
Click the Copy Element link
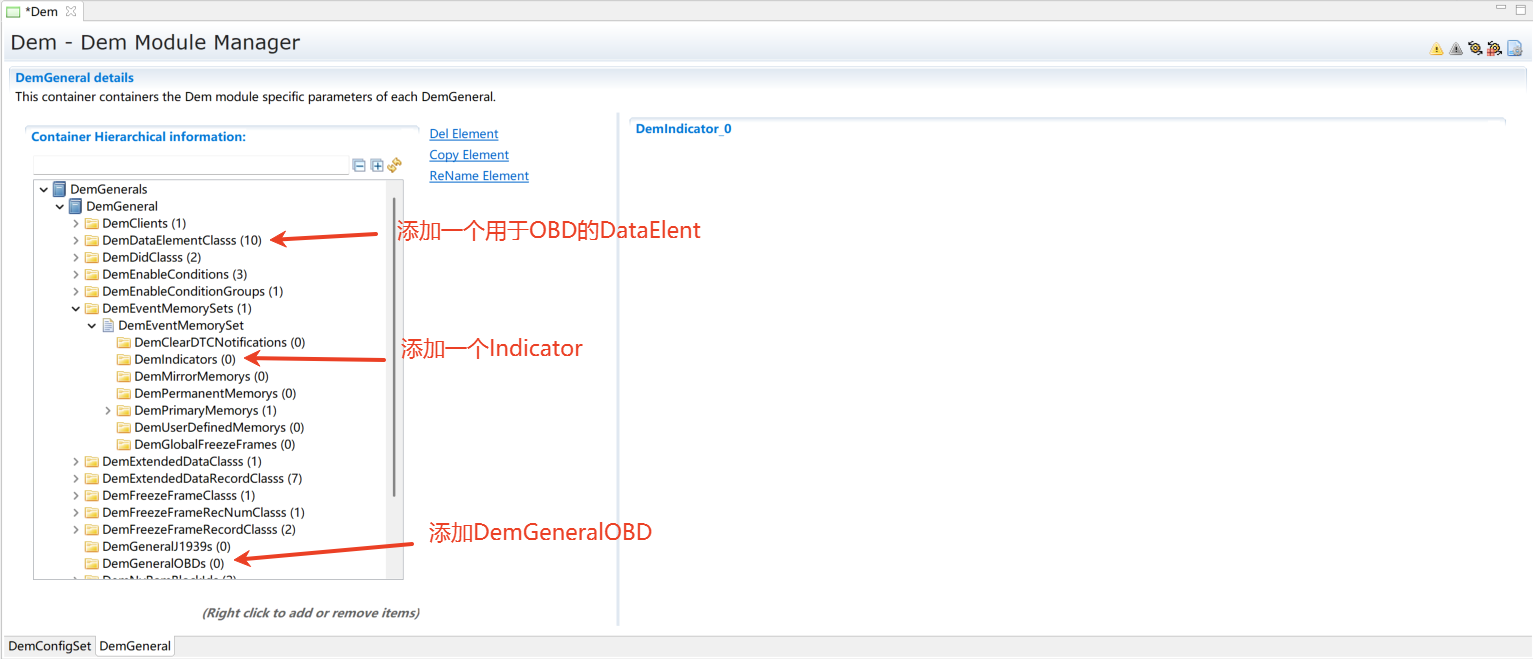(469, 155)
